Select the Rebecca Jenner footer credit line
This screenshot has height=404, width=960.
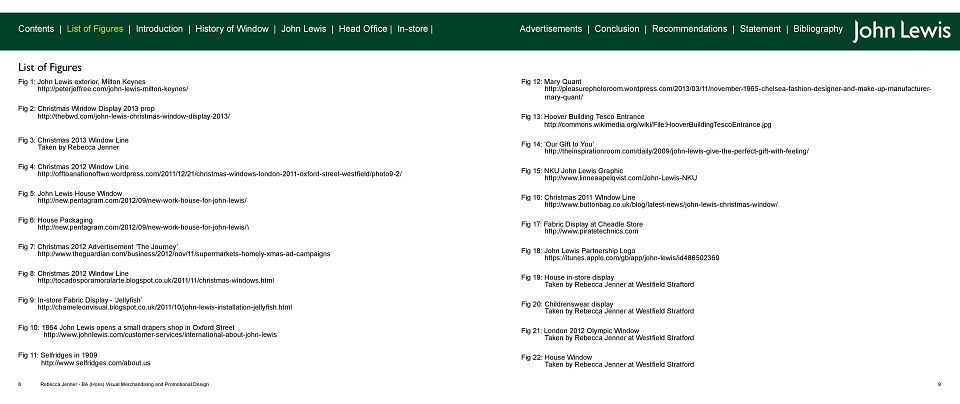[x=124, y=384]
